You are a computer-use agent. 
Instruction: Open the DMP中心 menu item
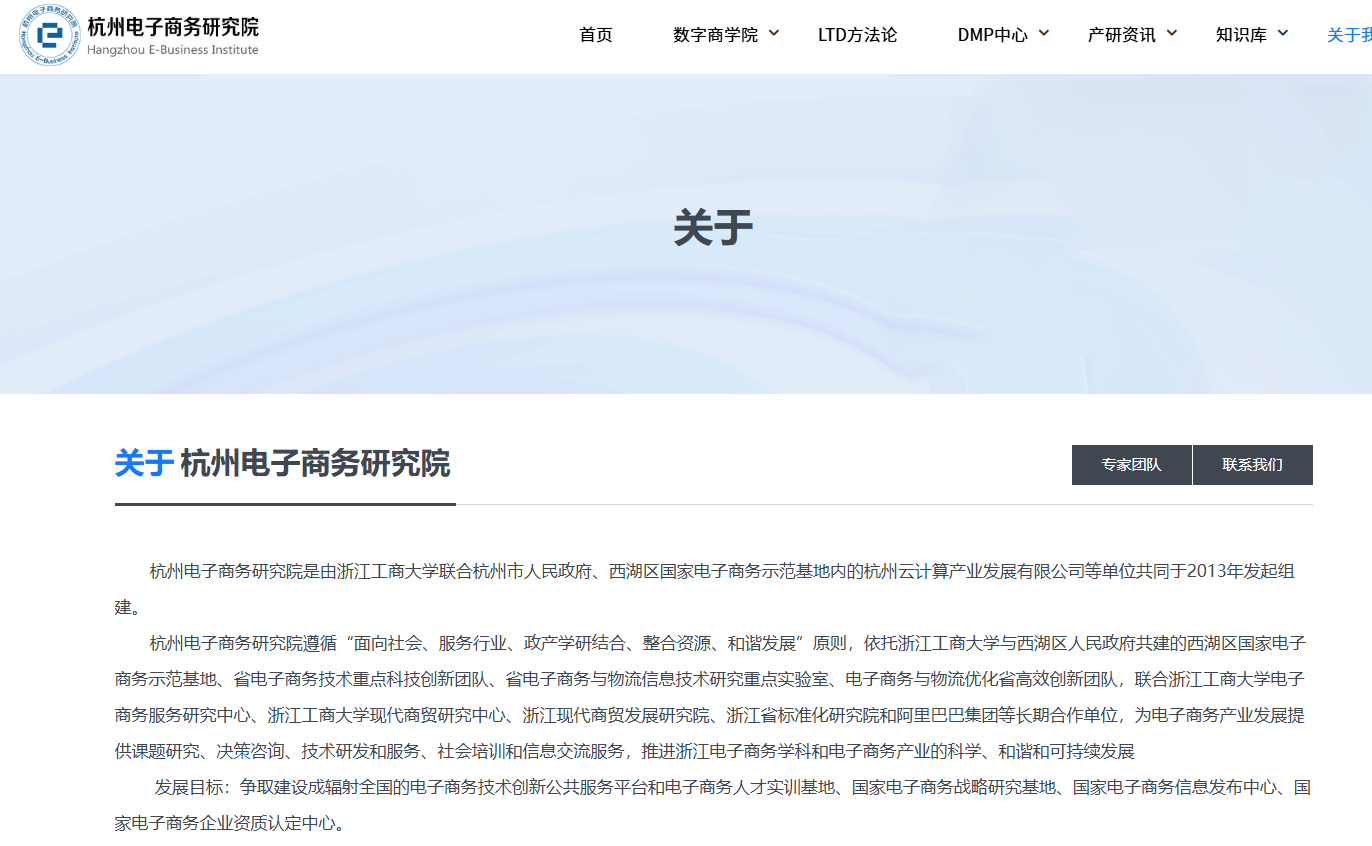(992, 35)
